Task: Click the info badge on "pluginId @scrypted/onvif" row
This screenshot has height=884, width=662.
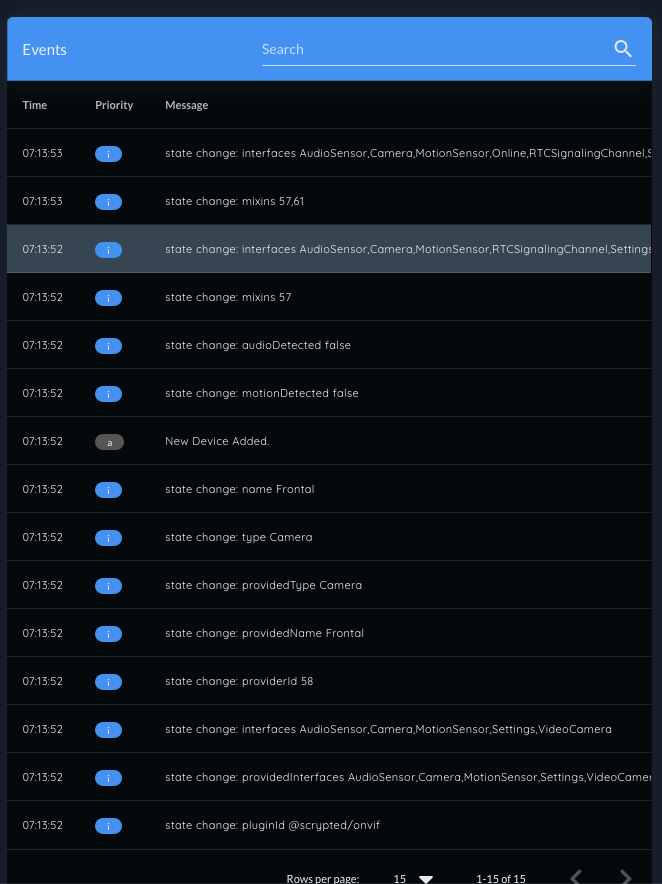Action: pos(108,825)
